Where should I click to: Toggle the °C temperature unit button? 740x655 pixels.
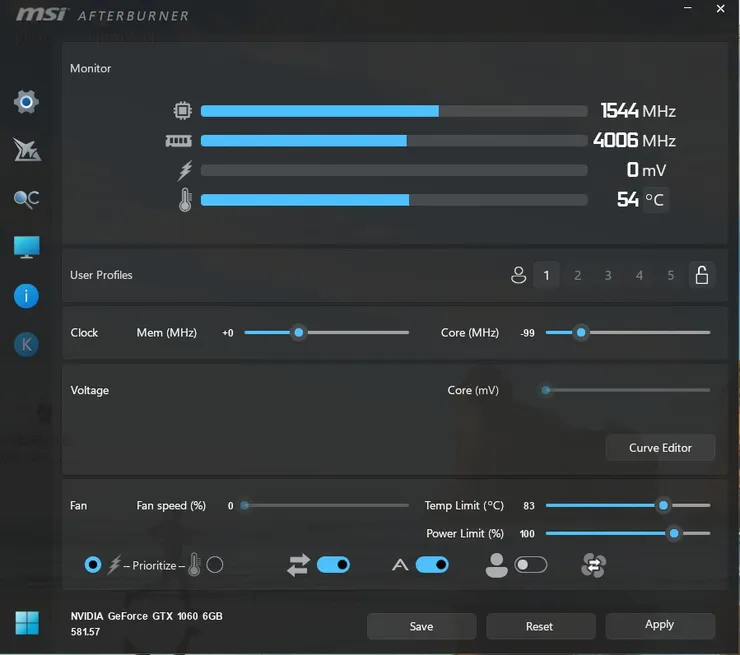pos(655,200)
